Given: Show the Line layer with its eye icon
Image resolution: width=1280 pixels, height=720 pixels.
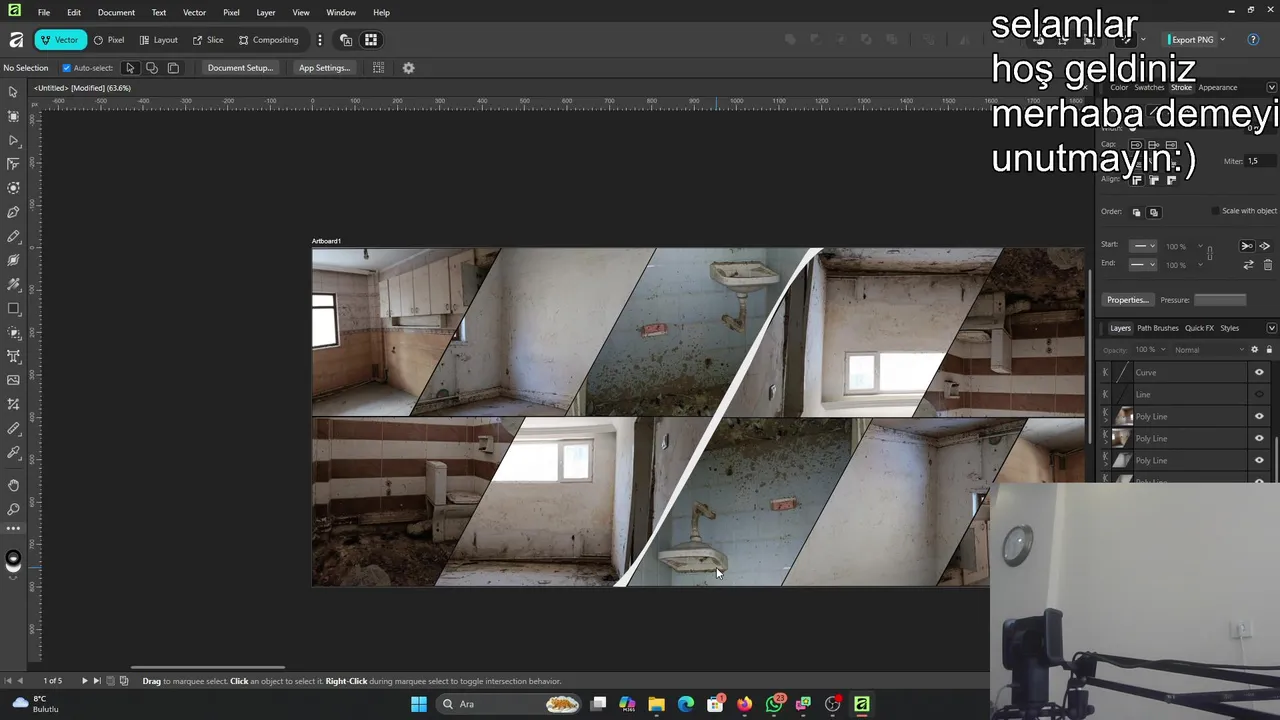Looking at the screenshot, I should [x=1259, y=394].
